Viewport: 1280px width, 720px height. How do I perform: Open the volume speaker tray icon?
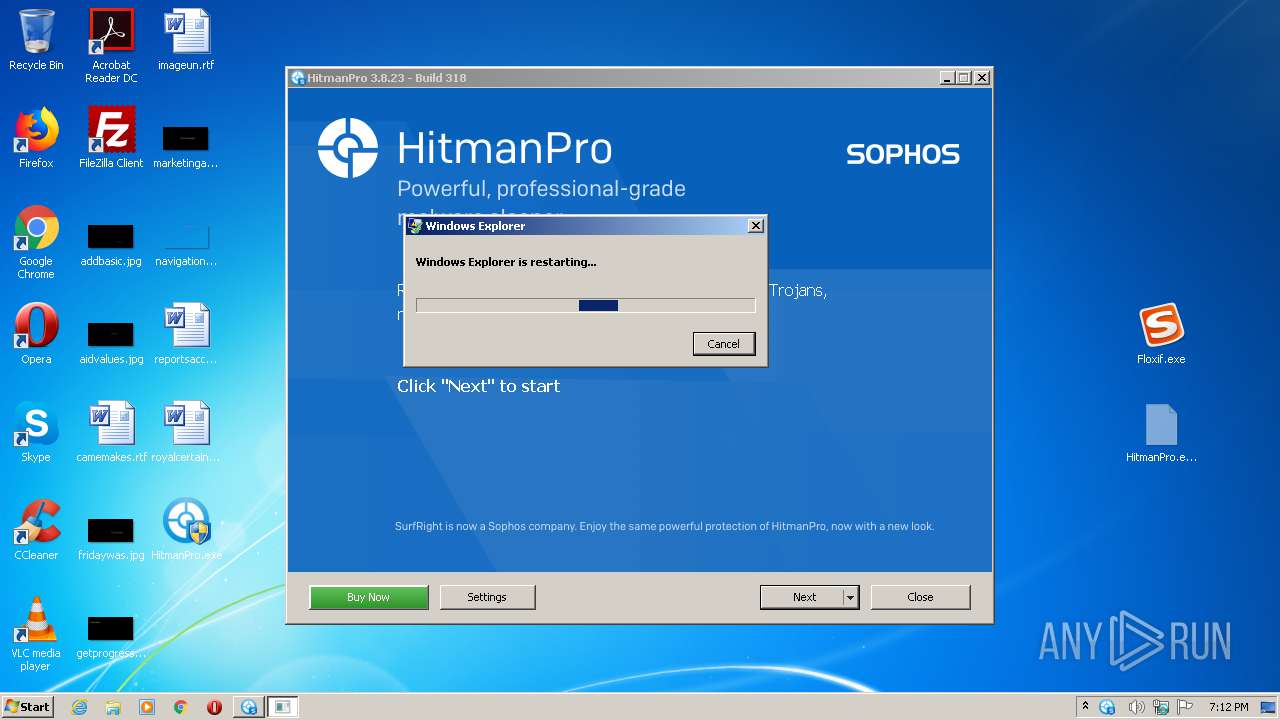[x=1136, y=707]
